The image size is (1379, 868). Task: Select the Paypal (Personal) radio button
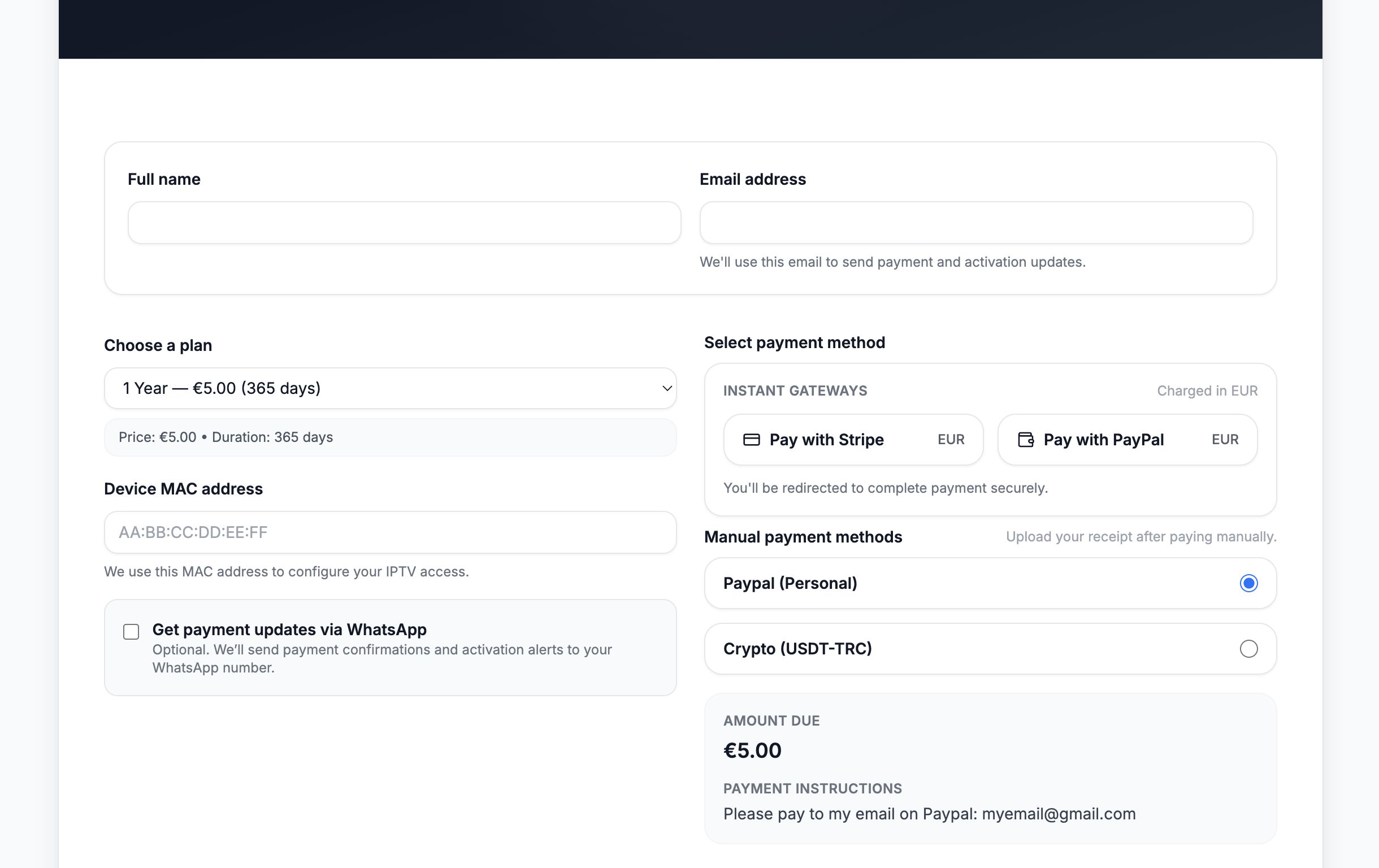click(1248, 583)
